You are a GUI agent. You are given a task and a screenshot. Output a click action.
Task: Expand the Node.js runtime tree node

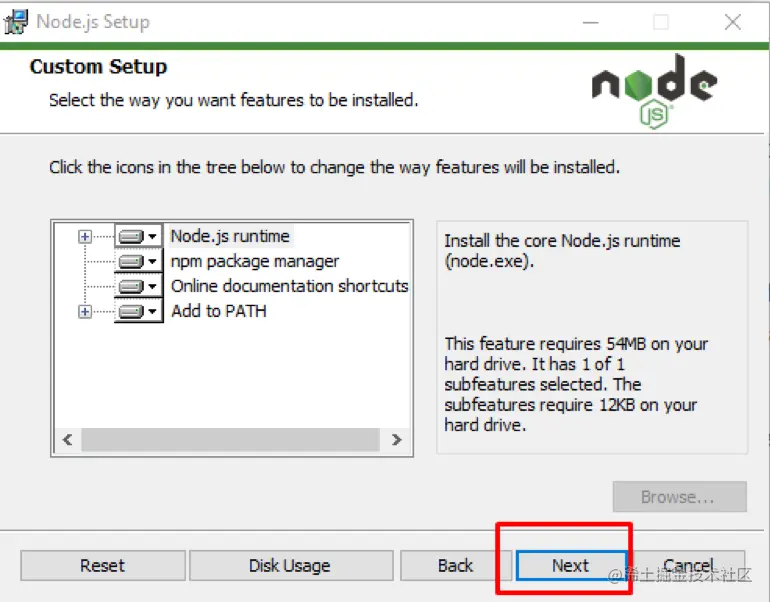click(x=85, y=237)
